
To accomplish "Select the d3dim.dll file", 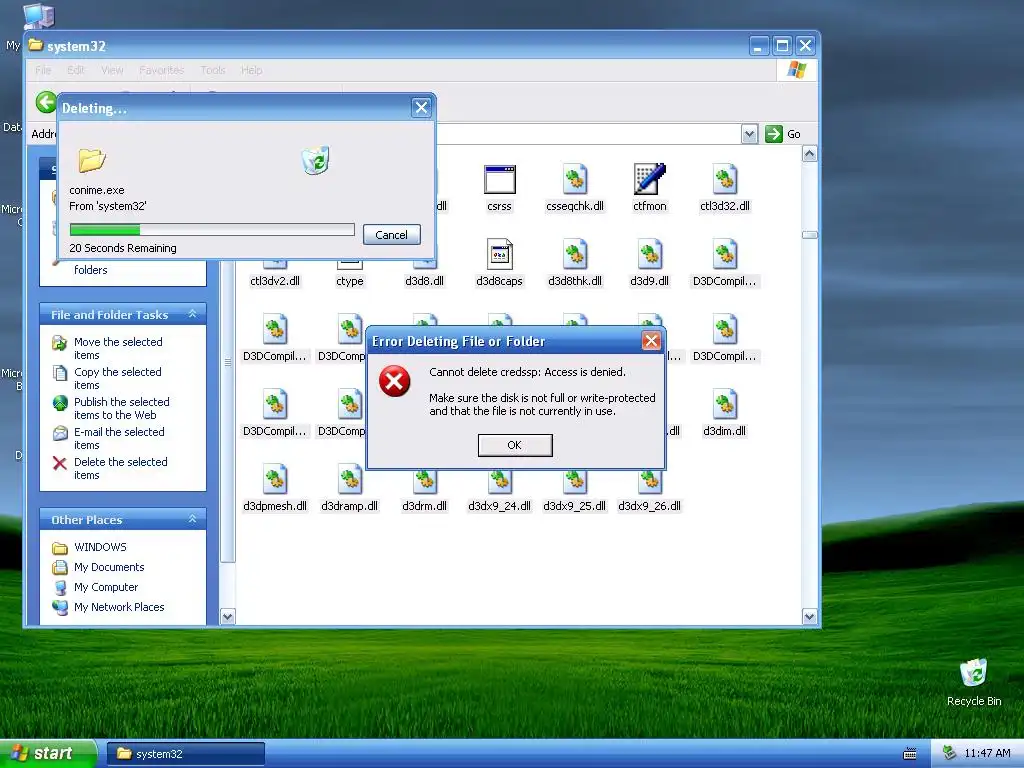I will 724,413.
